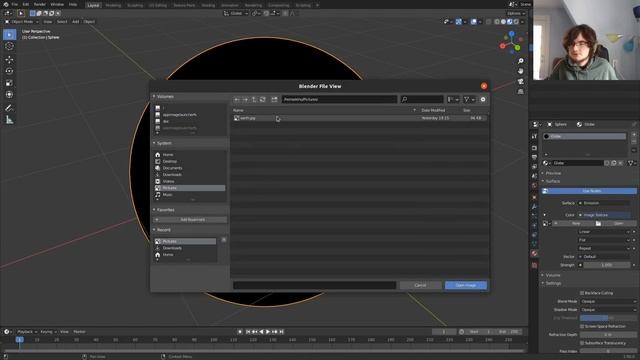
Task: Open the Render properties tab icon
Action: coord(534,148)
